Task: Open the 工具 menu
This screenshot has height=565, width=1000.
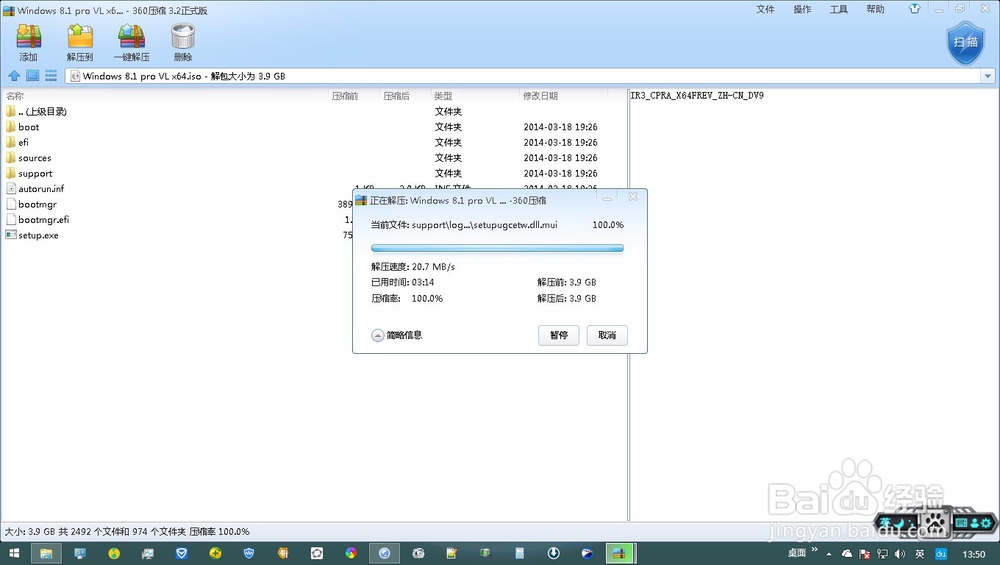Action: click(839, 9)
